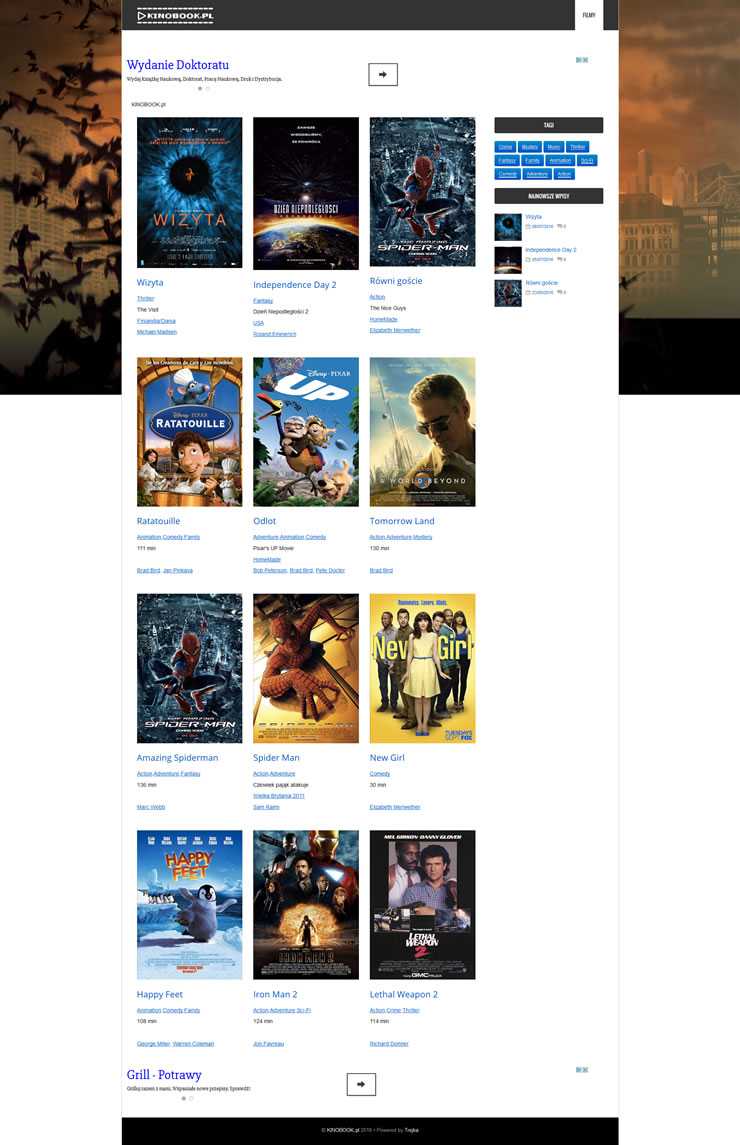Click the arrow button in Wydanie Doktoratu ad
Screen dimensions: 740x1145
pyautogui.click(x=383, y=73)
